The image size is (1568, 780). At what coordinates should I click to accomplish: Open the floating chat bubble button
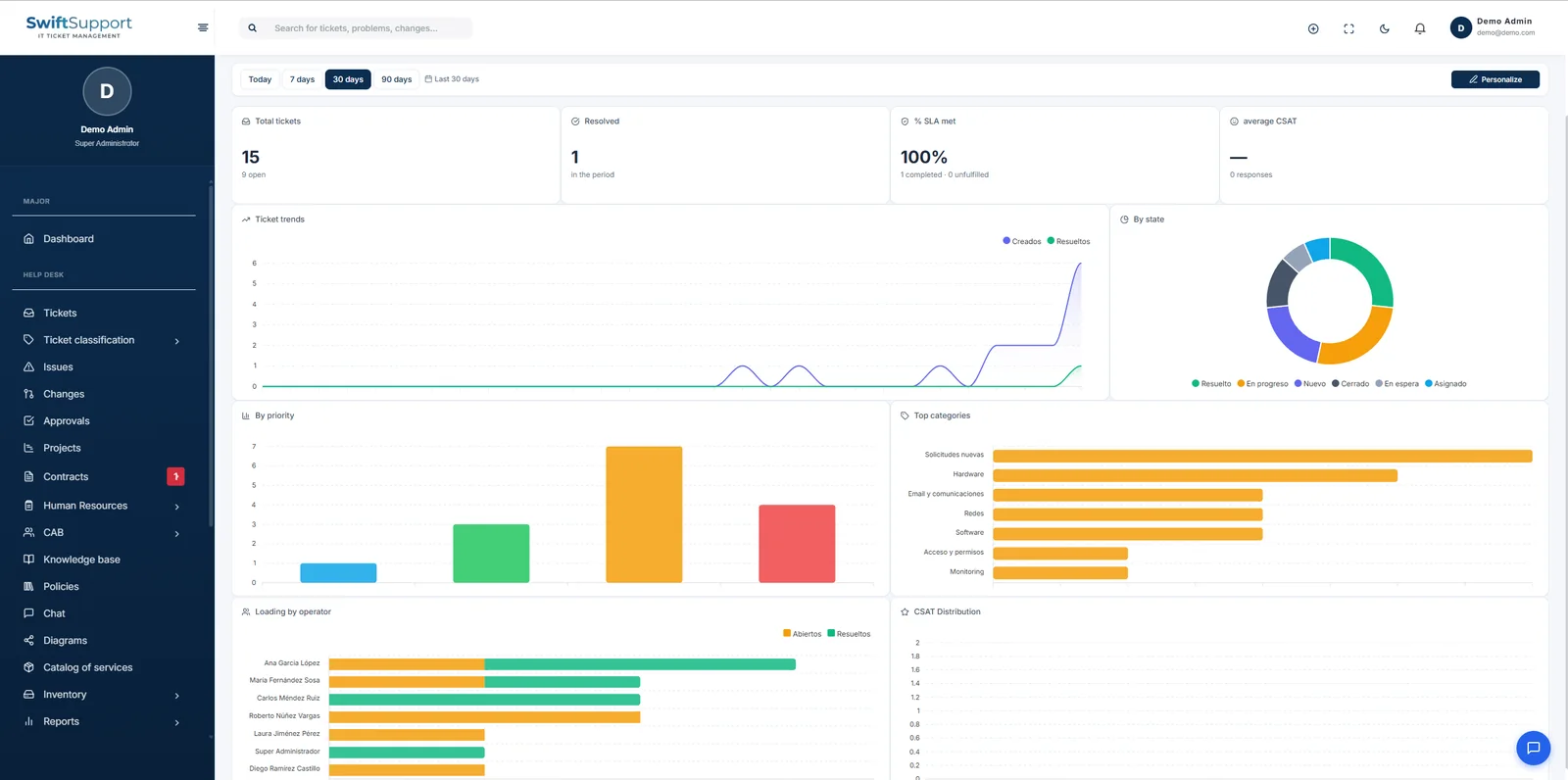[1533, 748]
